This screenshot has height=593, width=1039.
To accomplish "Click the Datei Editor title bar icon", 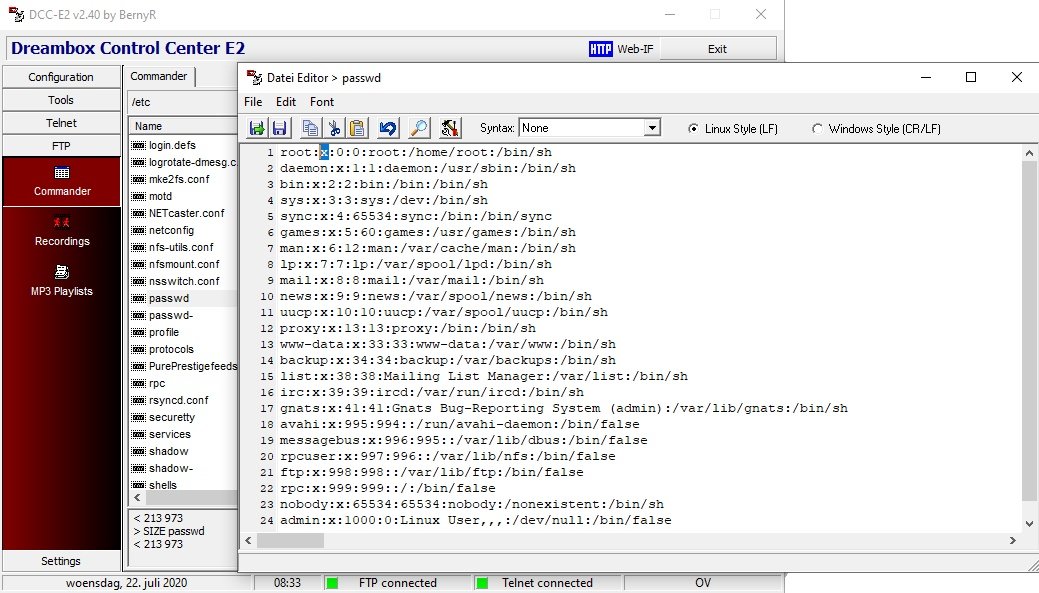I will pyautogui.click(x=254, y=78).
